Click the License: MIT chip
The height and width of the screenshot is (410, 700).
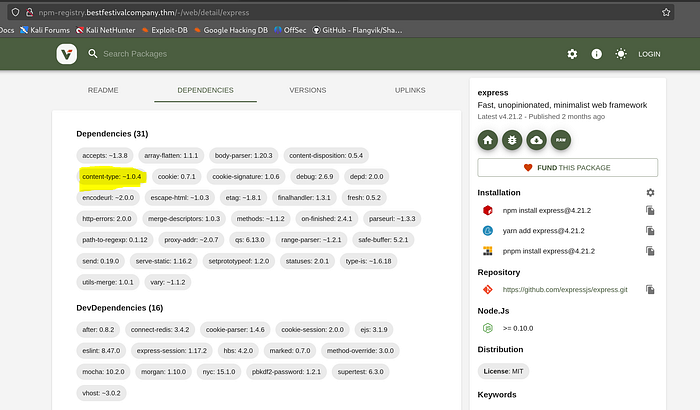tap(503, 371)
